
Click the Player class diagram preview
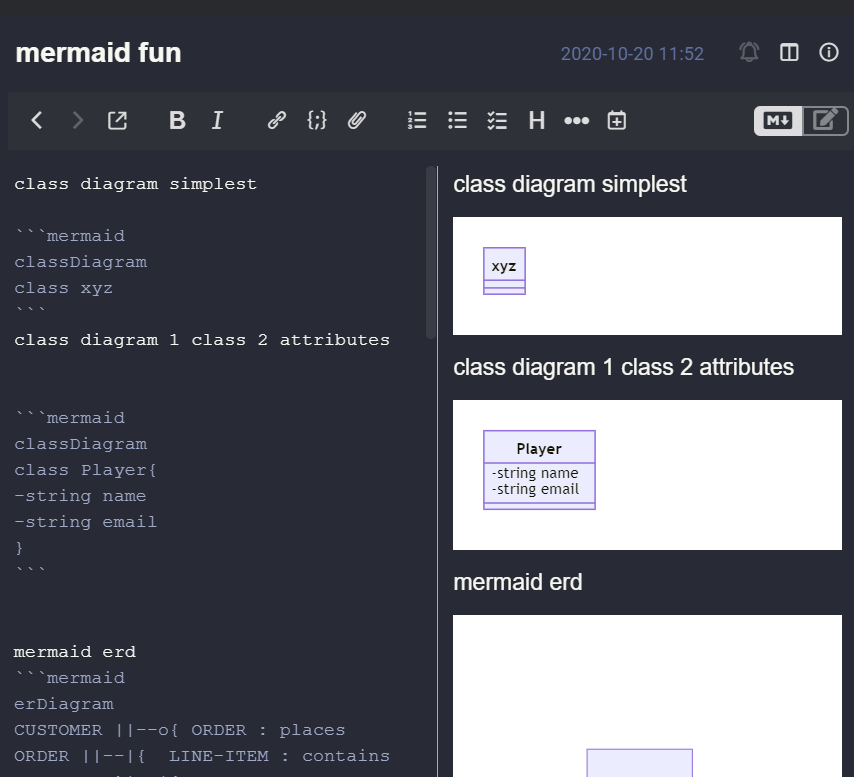pyautogui.click(x=539, y=469)
